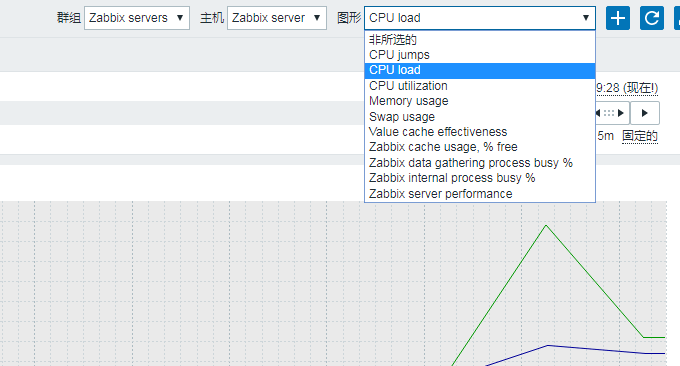Open the 主机 Zabbix server dropdown
The height and width of the screenshot is (366, 680).
pos(277,18)
